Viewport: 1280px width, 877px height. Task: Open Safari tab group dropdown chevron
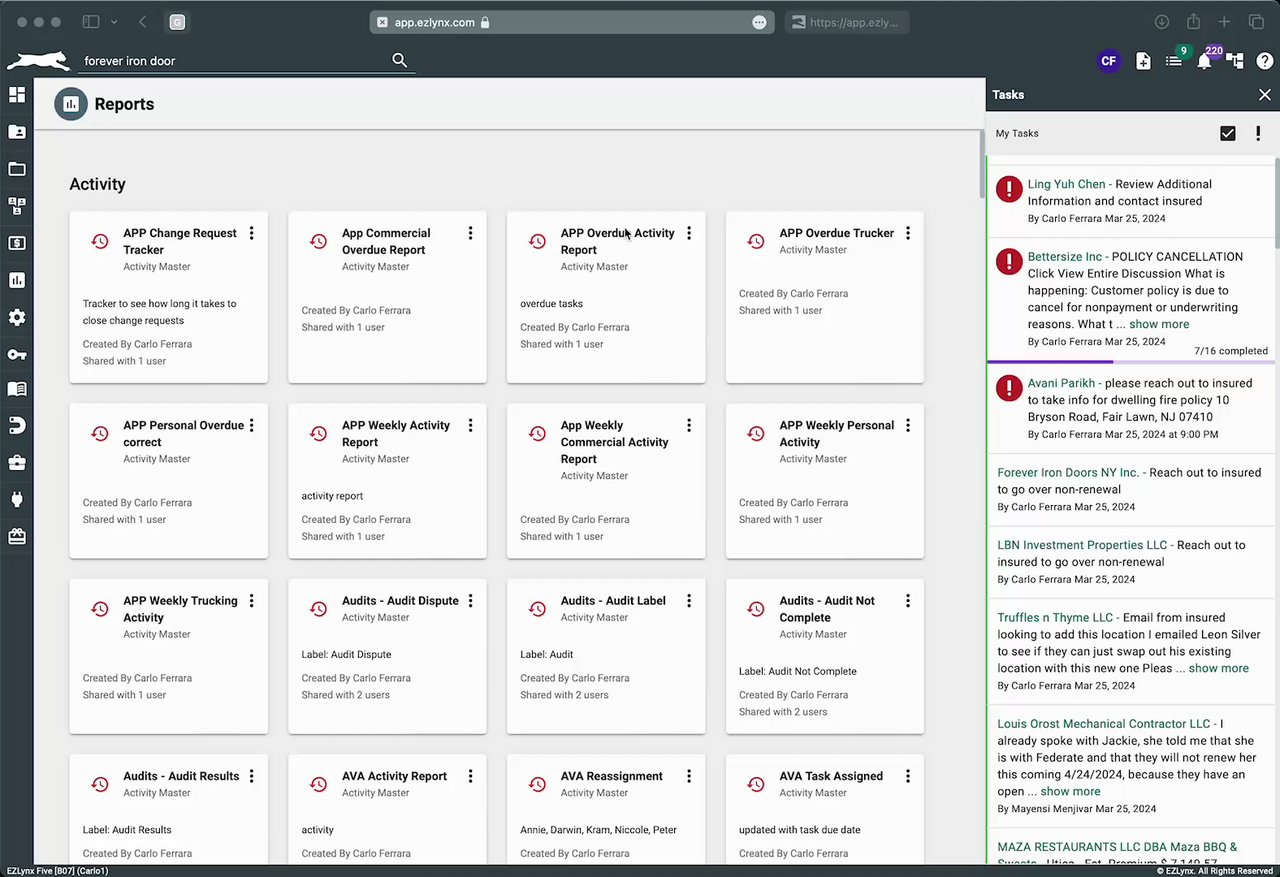coord(114,22)
